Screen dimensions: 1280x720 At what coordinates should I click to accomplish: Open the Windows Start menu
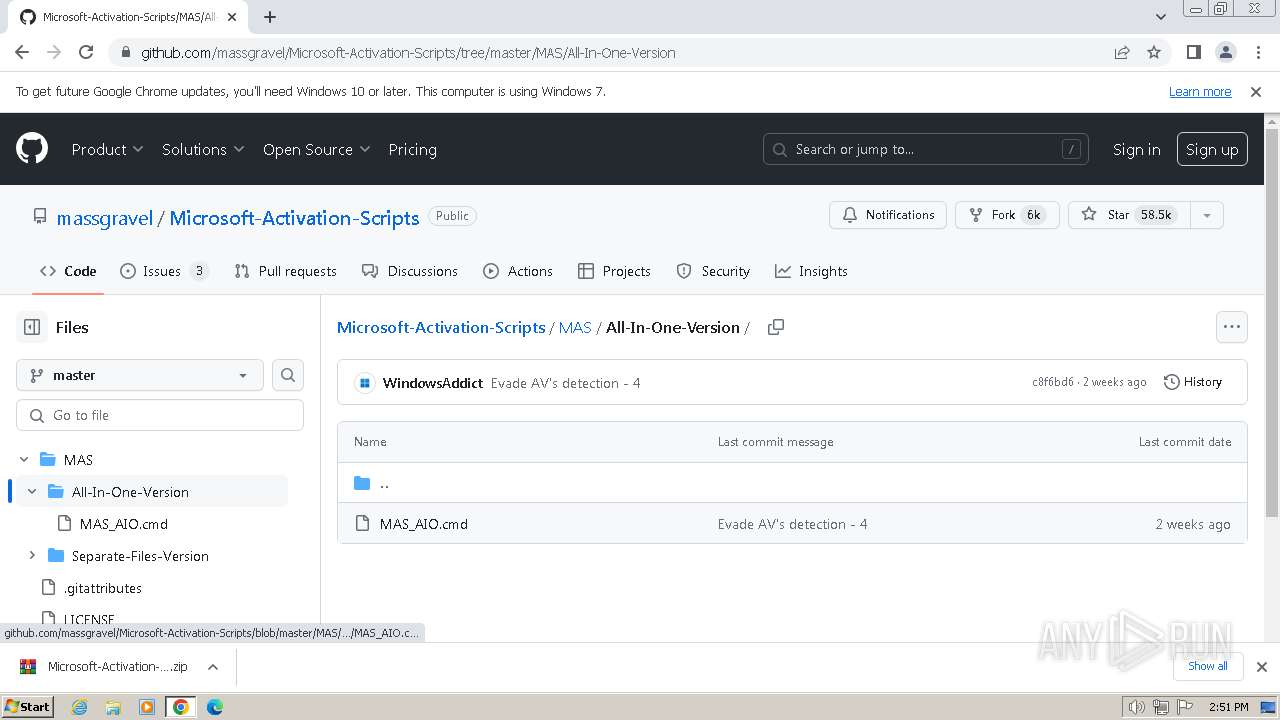click(x=27, y=707)
